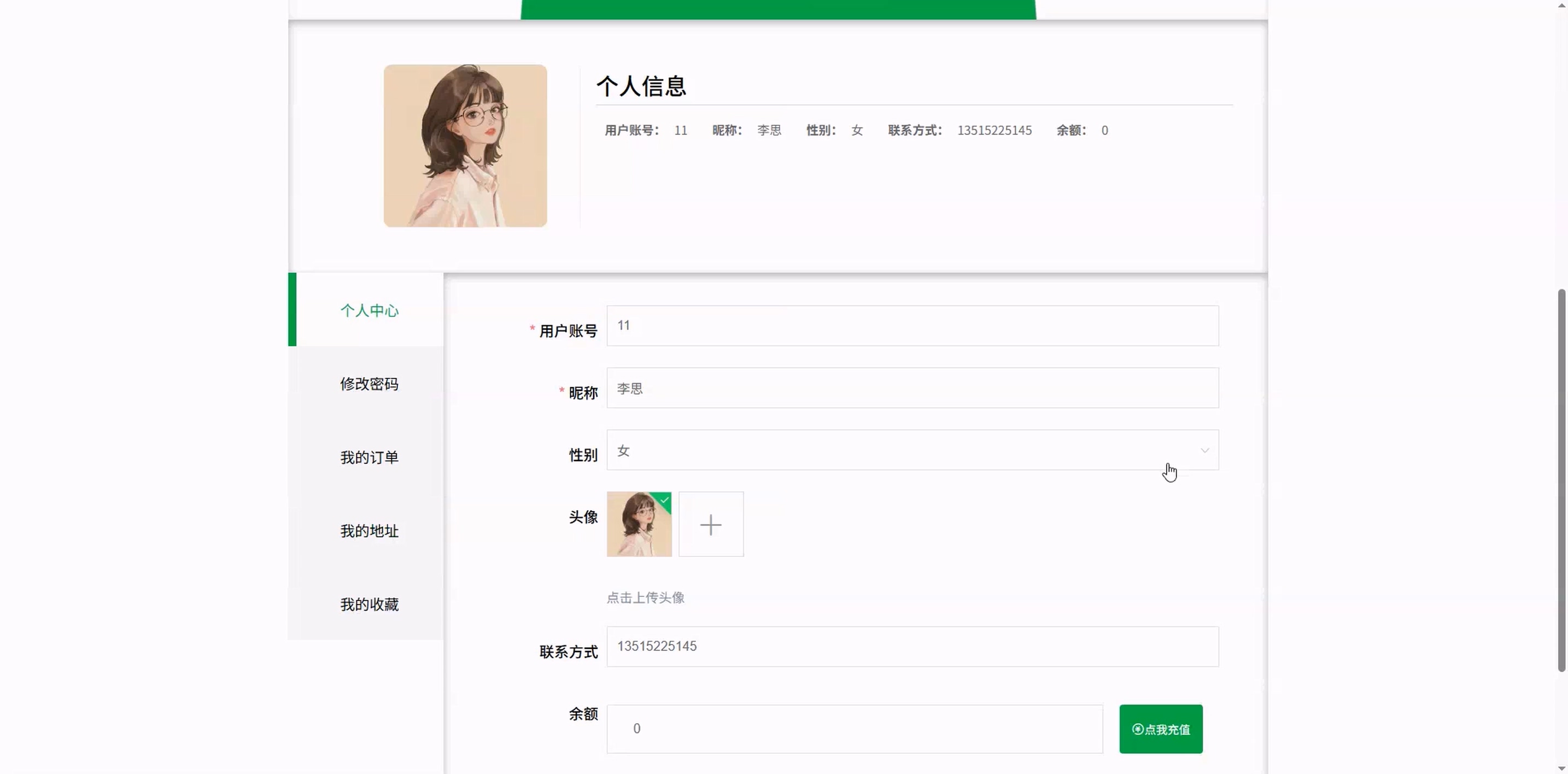Click the vertical scrollbar thumb
Image resolution: width=1568 pixels, height=774 pixels.
click(x=1561, y=480)
